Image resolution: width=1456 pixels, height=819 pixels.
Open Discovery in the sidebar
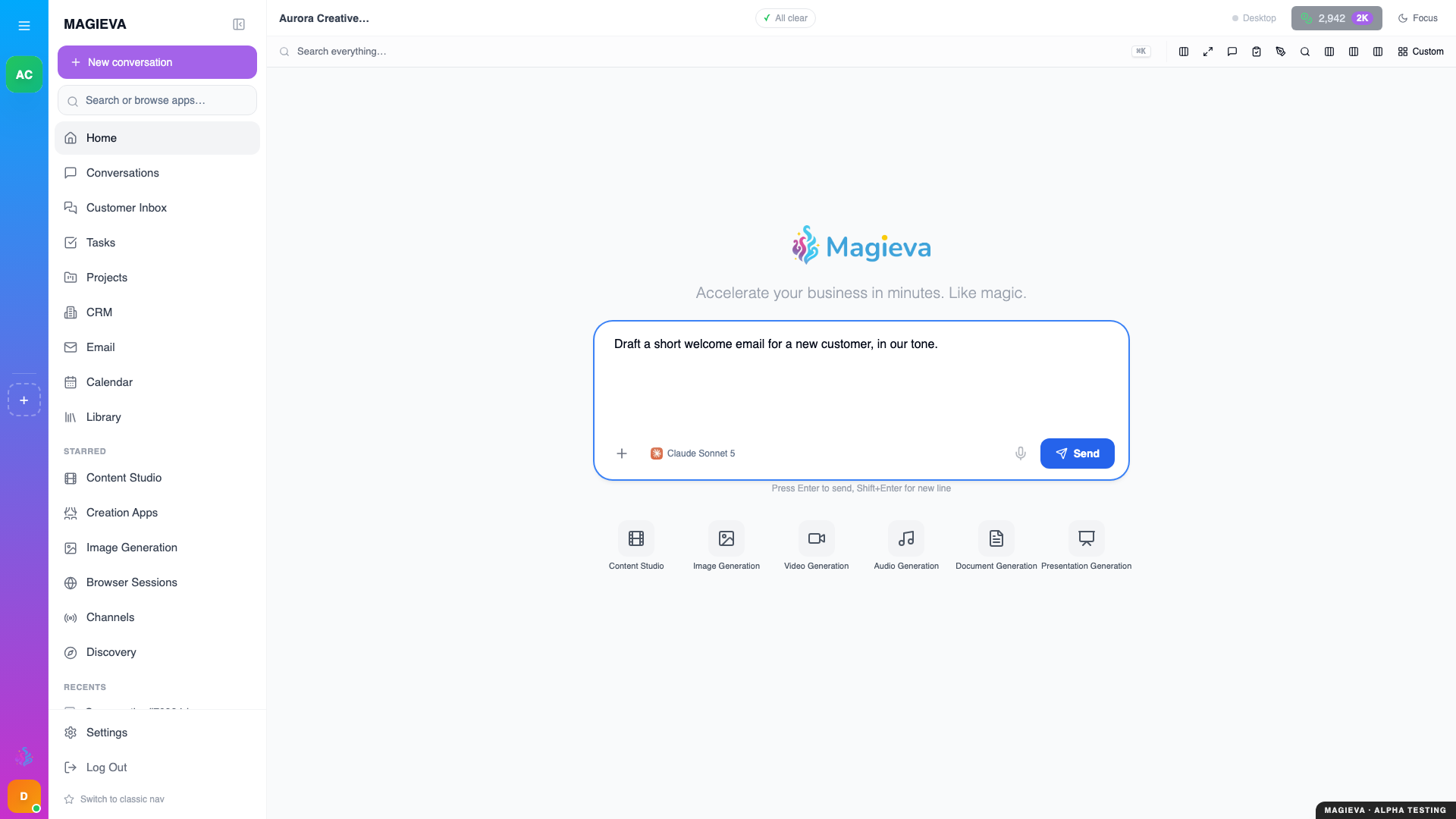(157, 652)
